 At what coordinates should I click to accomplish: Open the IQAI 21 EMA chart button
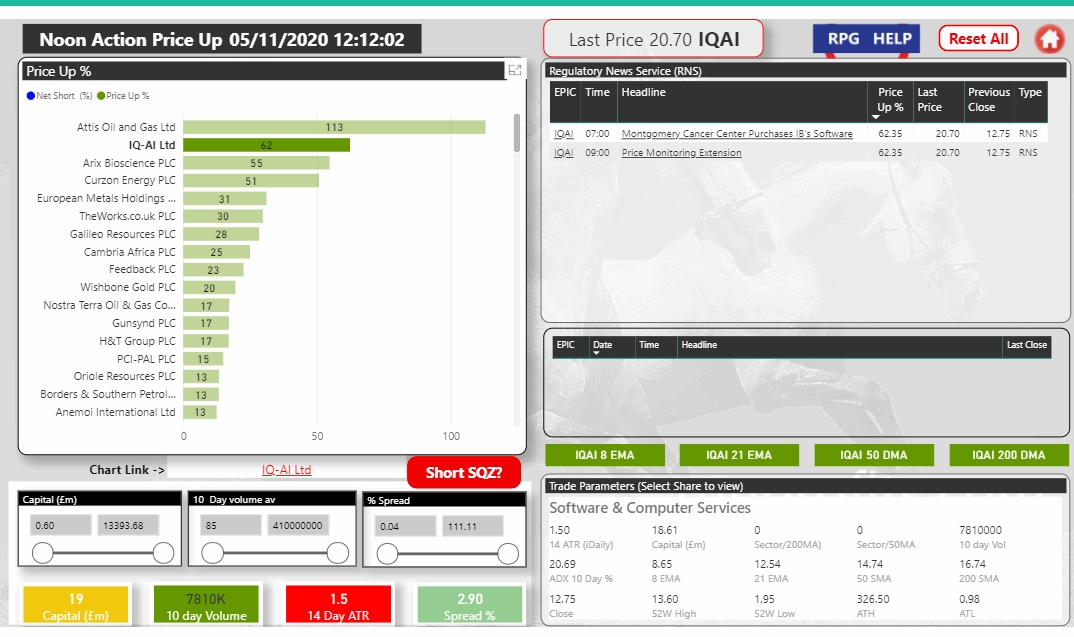[x=739, y=455]
